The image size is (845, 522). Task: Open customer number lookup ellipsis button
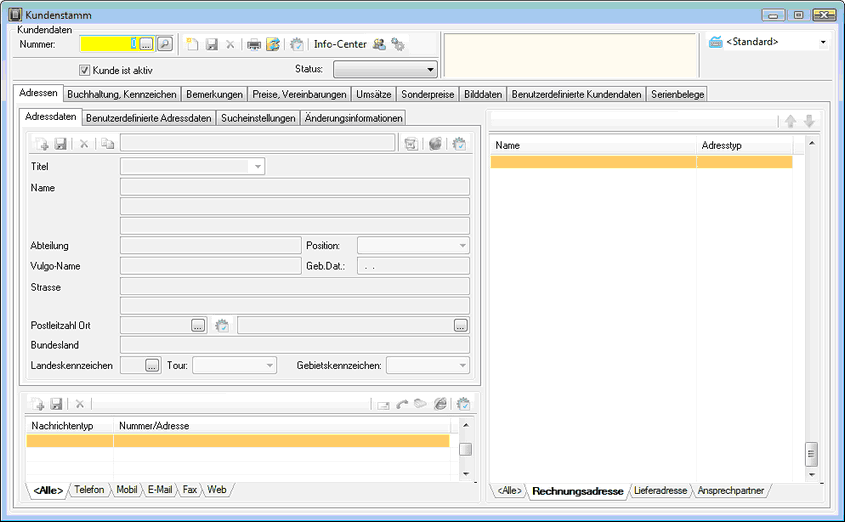pyautogui.click(x=146, y=44)
